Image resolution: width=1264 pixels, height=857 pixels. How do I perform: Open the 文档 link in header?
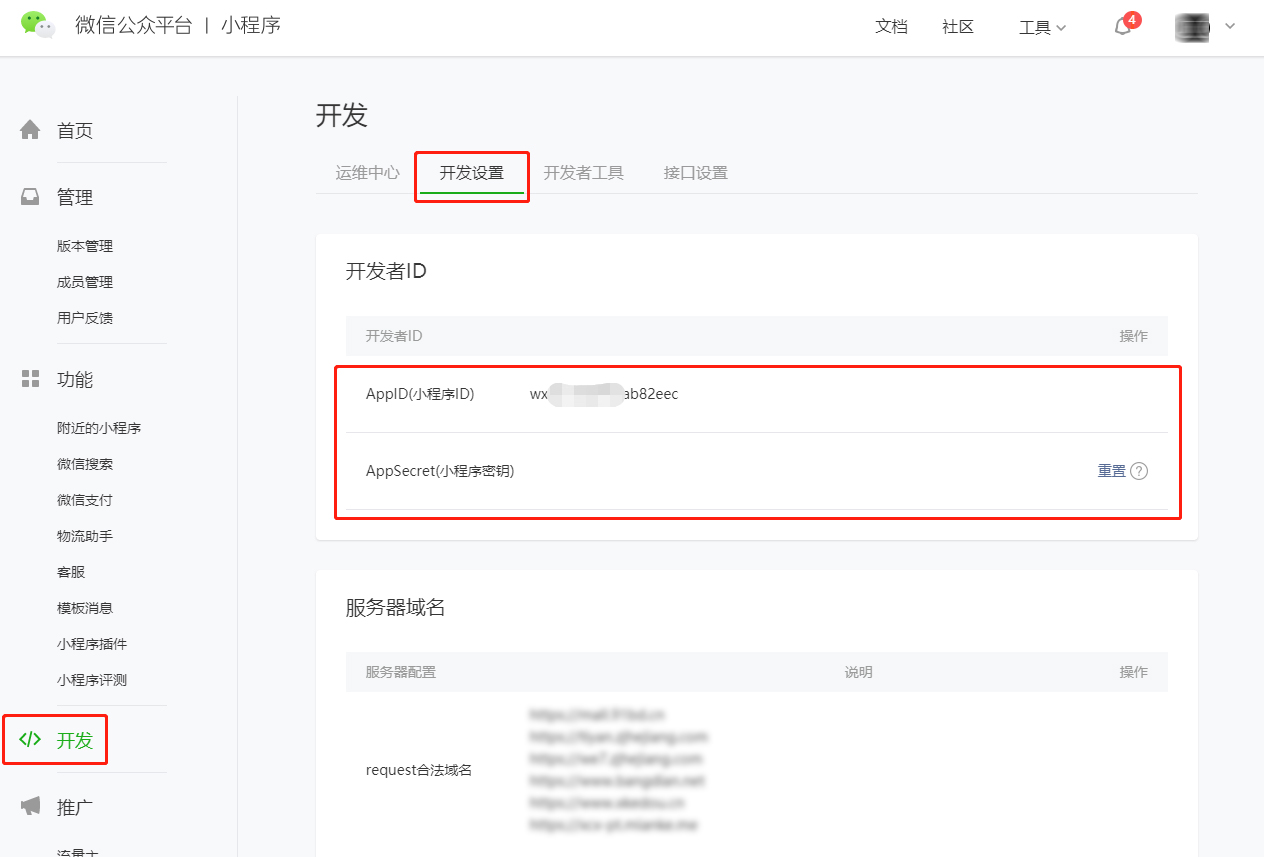pos(891,27)
